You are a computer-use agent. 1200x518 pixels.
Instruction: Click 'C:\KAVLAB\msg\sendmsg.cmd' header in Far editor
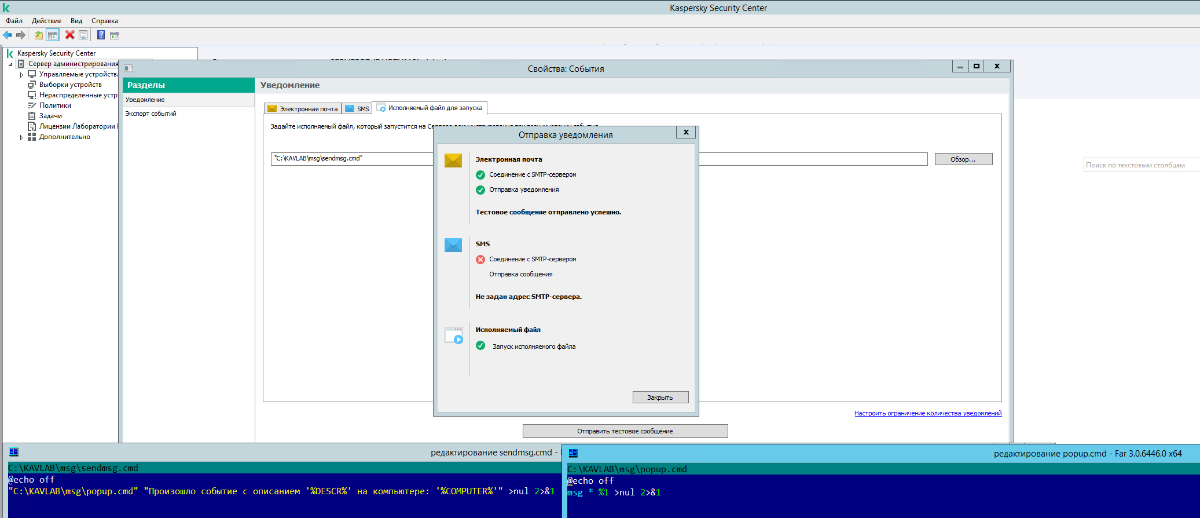pyautogui.click(x=73, y=468)
